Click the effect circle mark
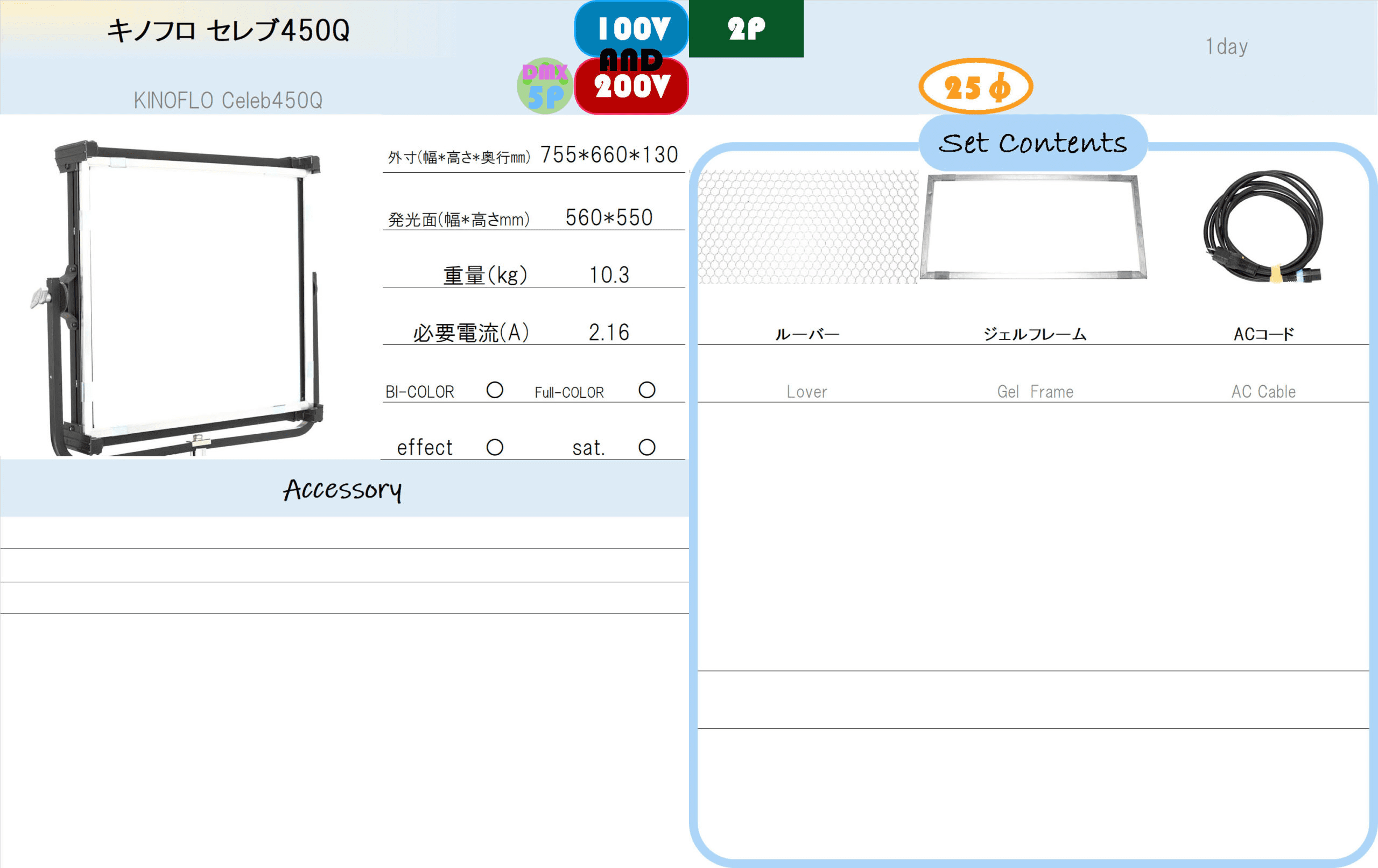Viewport: 1378px width, 868px height. tap(495, 447)
